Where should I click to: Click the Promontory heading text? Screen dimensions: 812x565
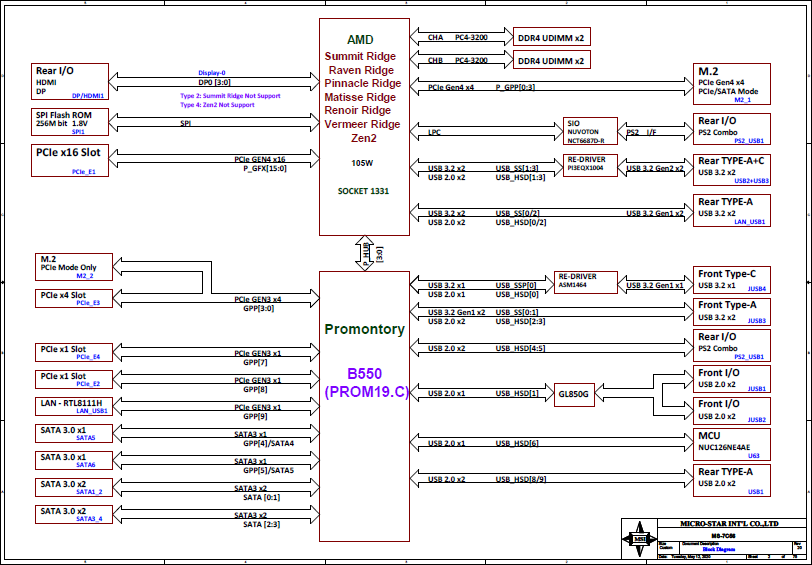(x=365, y=329)
